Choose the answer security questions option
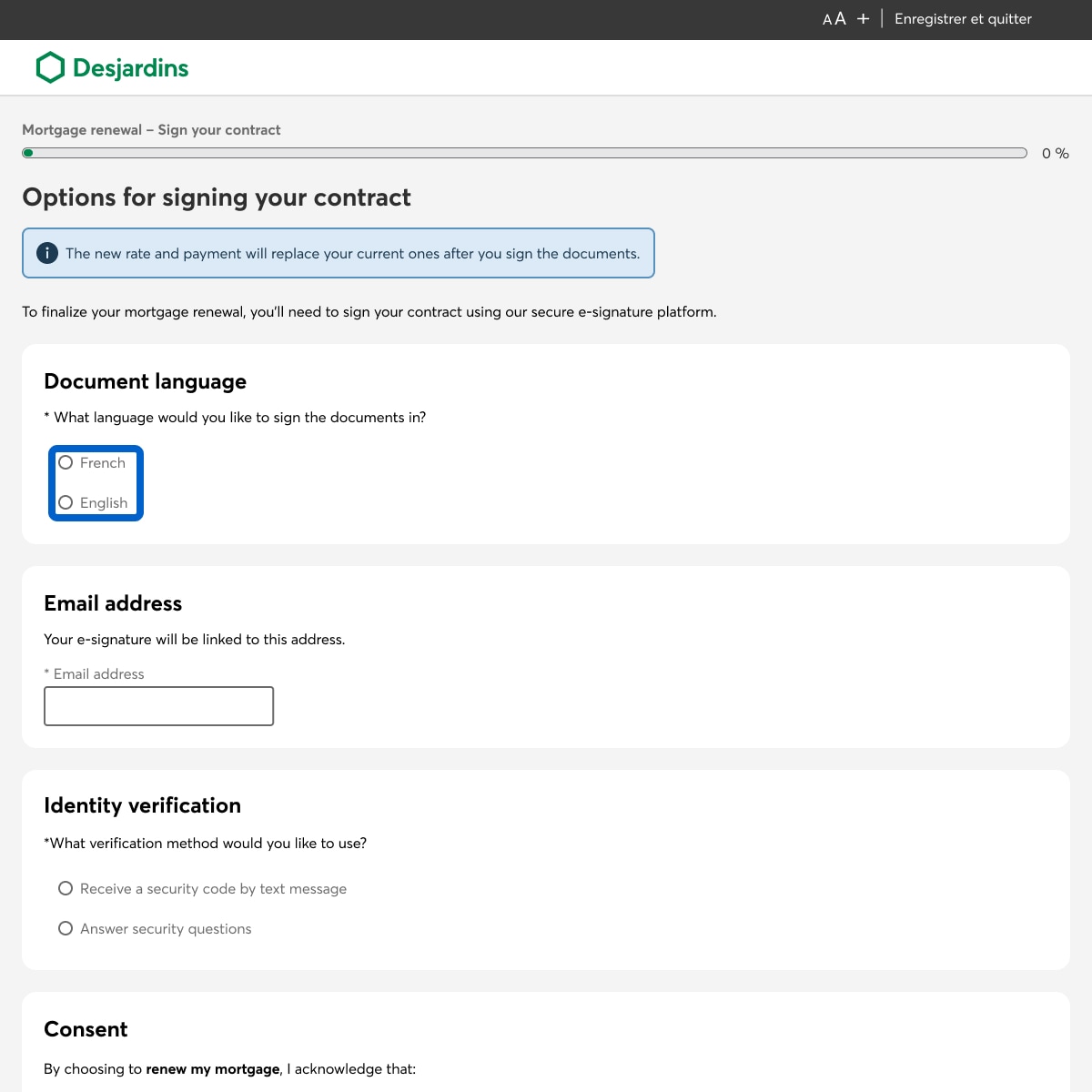Viewport: 1092px width, 1092px height. click(x=66, y=928)
